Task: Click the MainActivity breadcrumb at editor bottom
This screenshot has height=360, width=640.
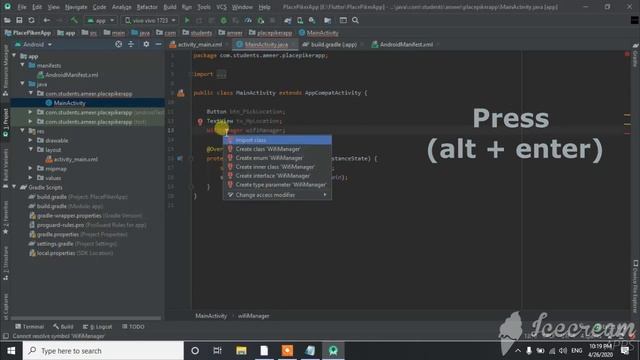Action: (211, 316)
